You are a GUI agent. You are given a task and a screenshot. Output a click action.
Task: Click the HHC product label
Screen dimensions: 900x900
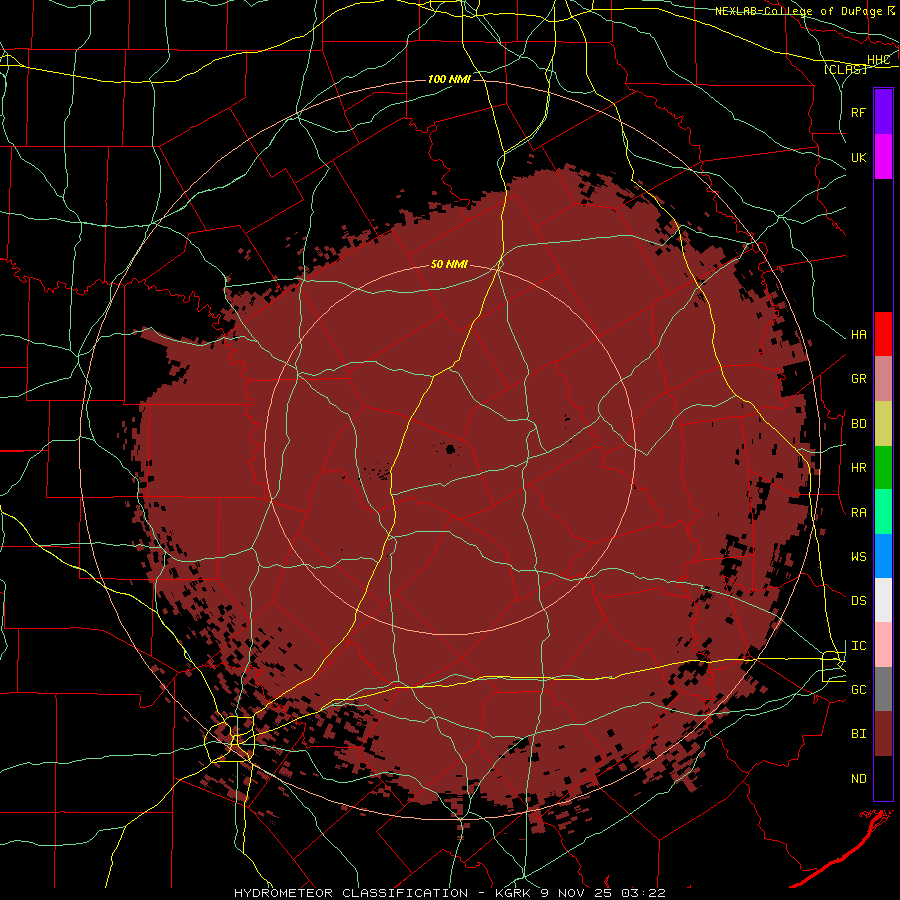878,60
